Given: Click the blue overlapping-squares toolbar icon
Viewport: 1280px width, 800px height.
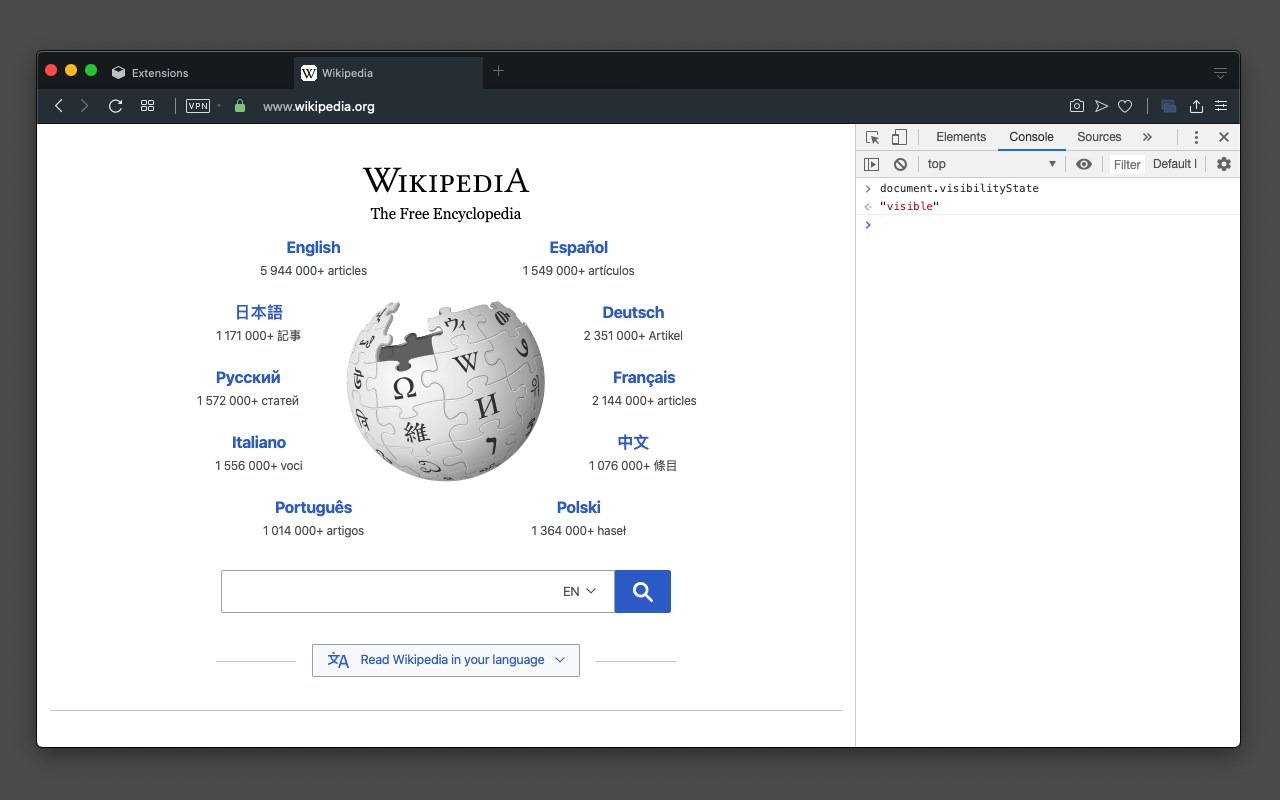Looking at the screenshot, I should 1168,106.
